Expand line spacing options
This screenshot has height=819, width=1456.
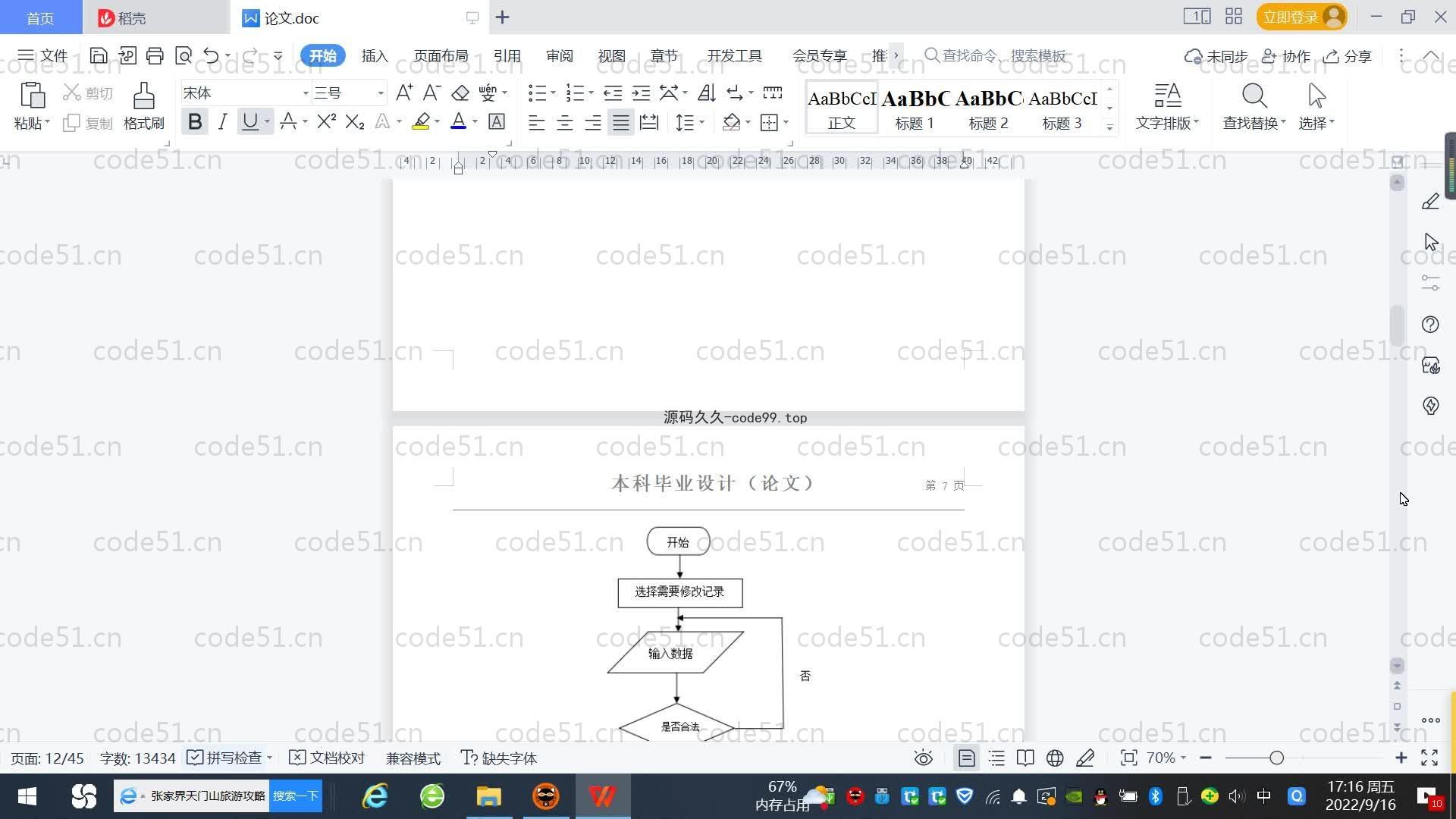click(x=701, y=122)
